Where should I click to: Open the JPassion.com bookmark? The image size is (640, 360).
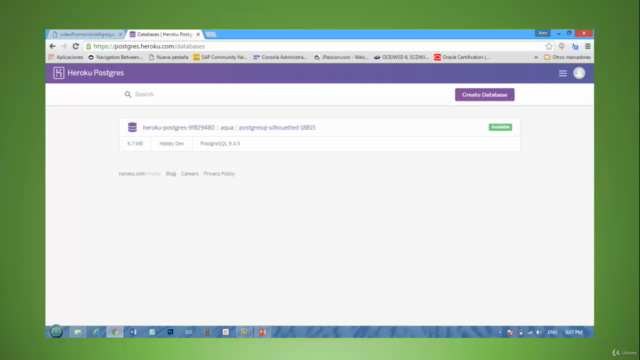click(341, 57)
